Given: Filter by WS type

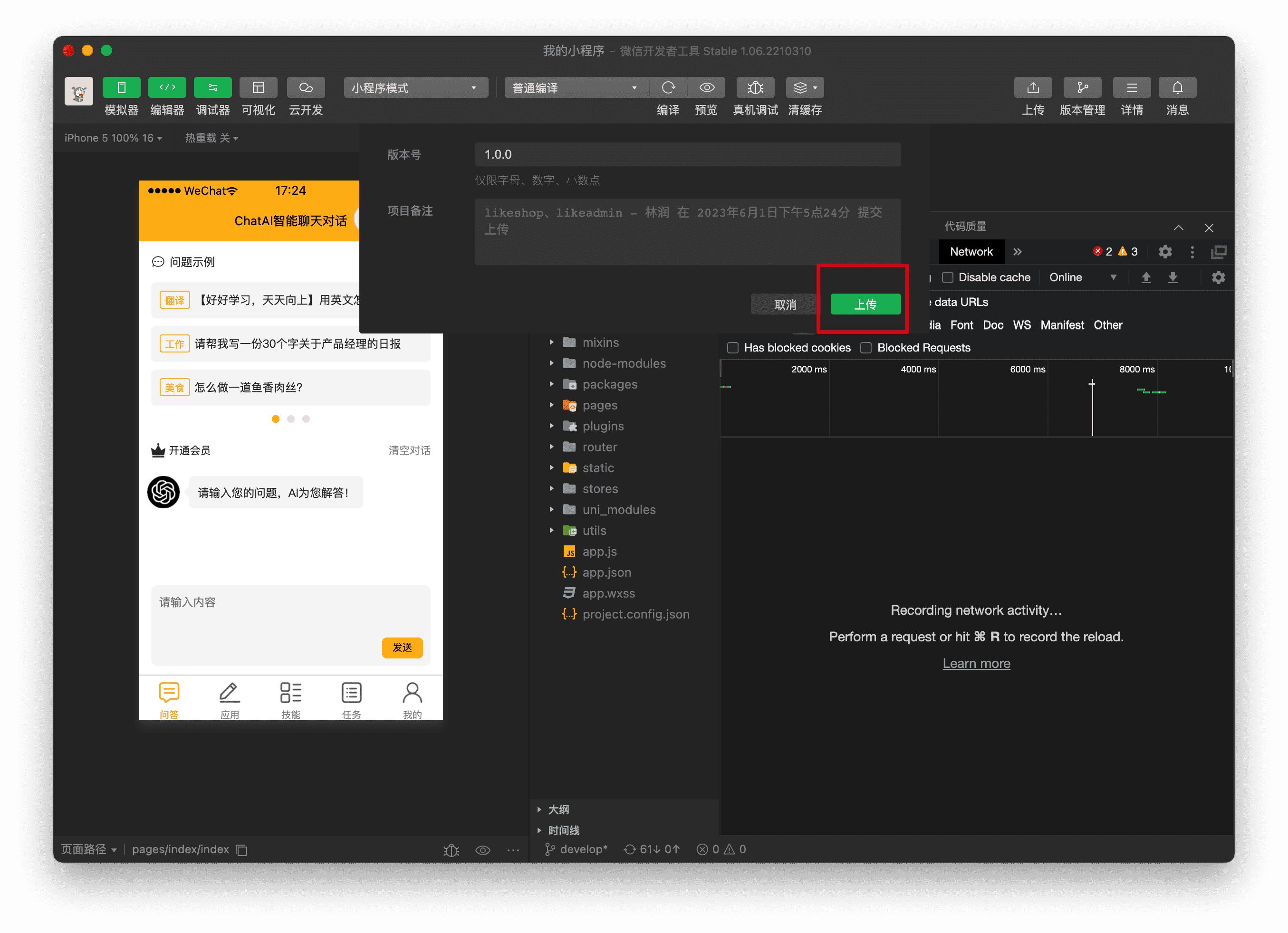Looking at the screenshot, I should (1022, 324).
